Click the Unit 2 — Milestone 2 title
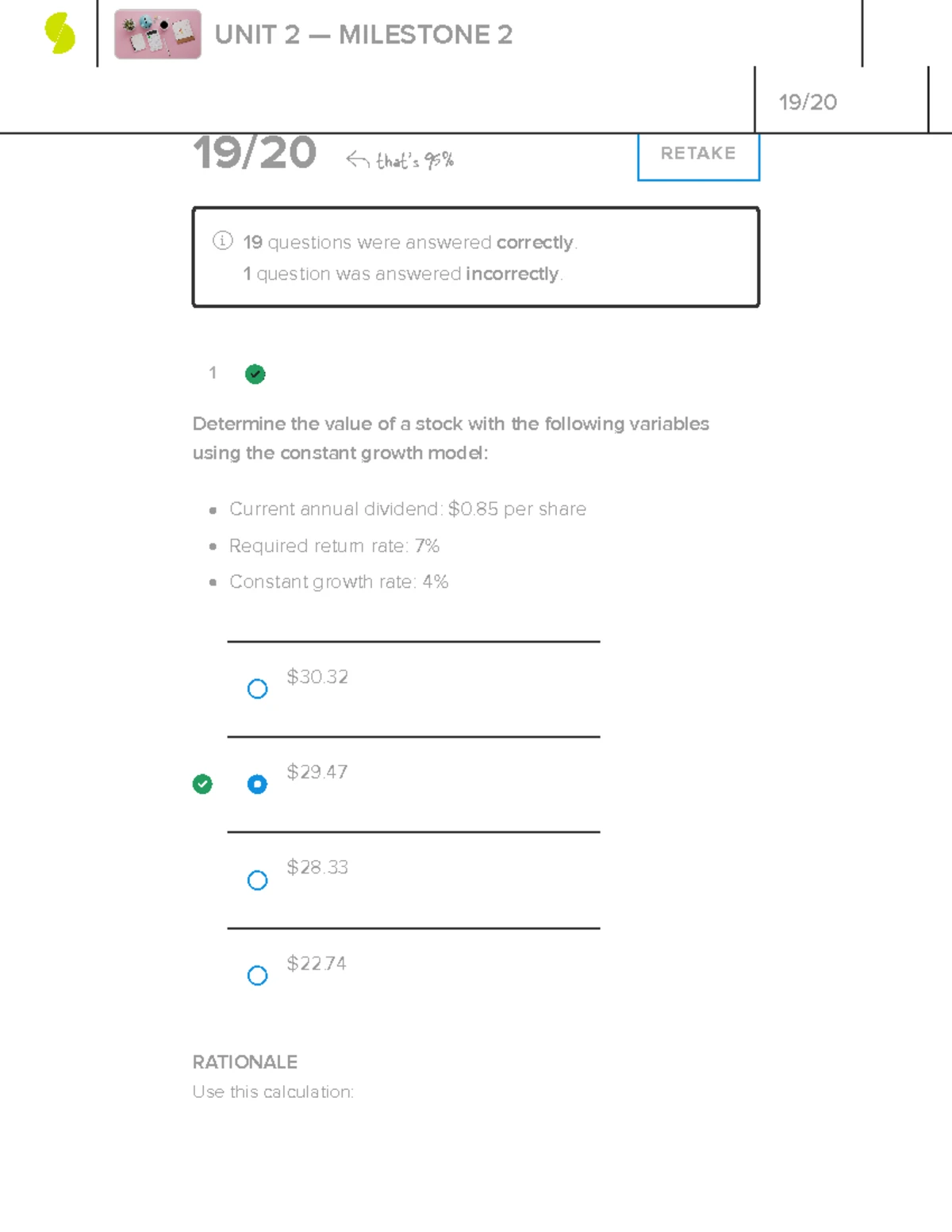The width and height of the screenshot is (952, 1232). [363, 35]
